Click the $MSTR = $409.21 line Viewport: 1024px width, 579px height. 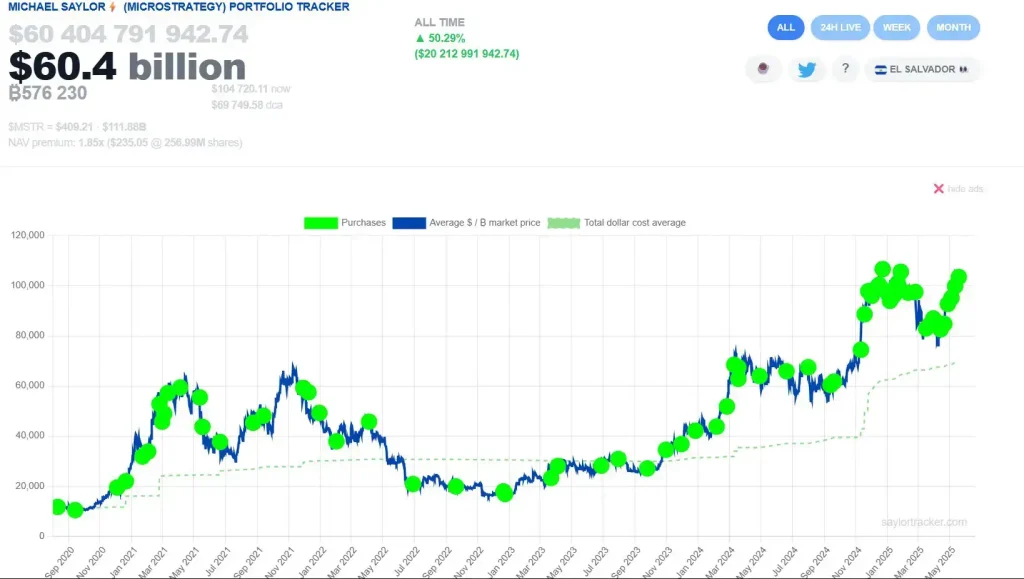point(77,127)
